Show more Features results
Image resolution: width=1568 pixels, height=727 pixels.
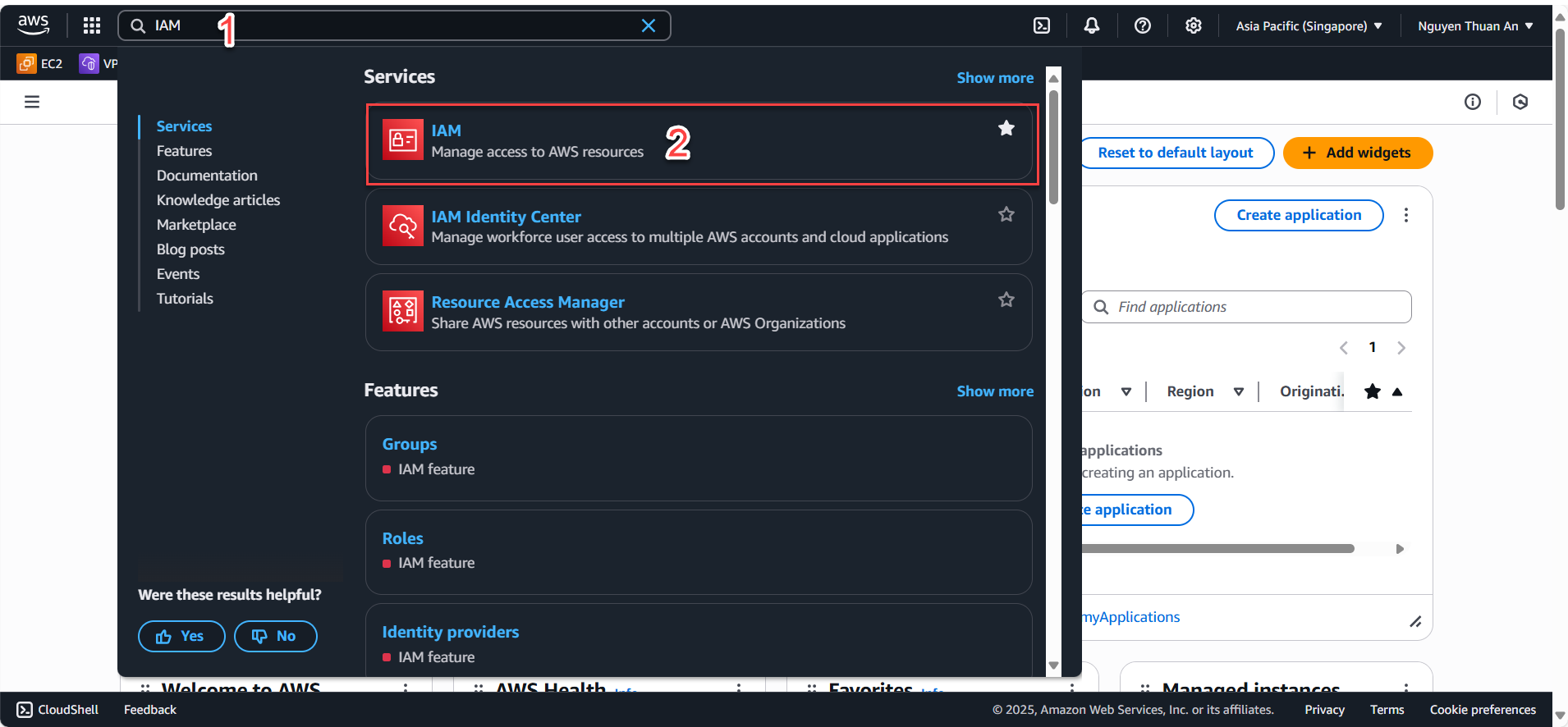tap(995, 391)
